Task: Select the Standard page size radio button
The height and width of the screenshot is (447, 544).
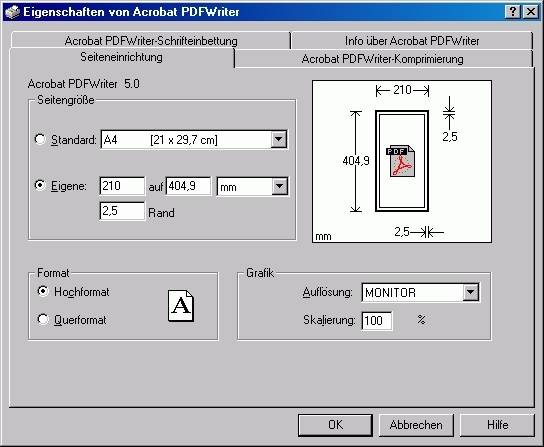Action: 40,140
